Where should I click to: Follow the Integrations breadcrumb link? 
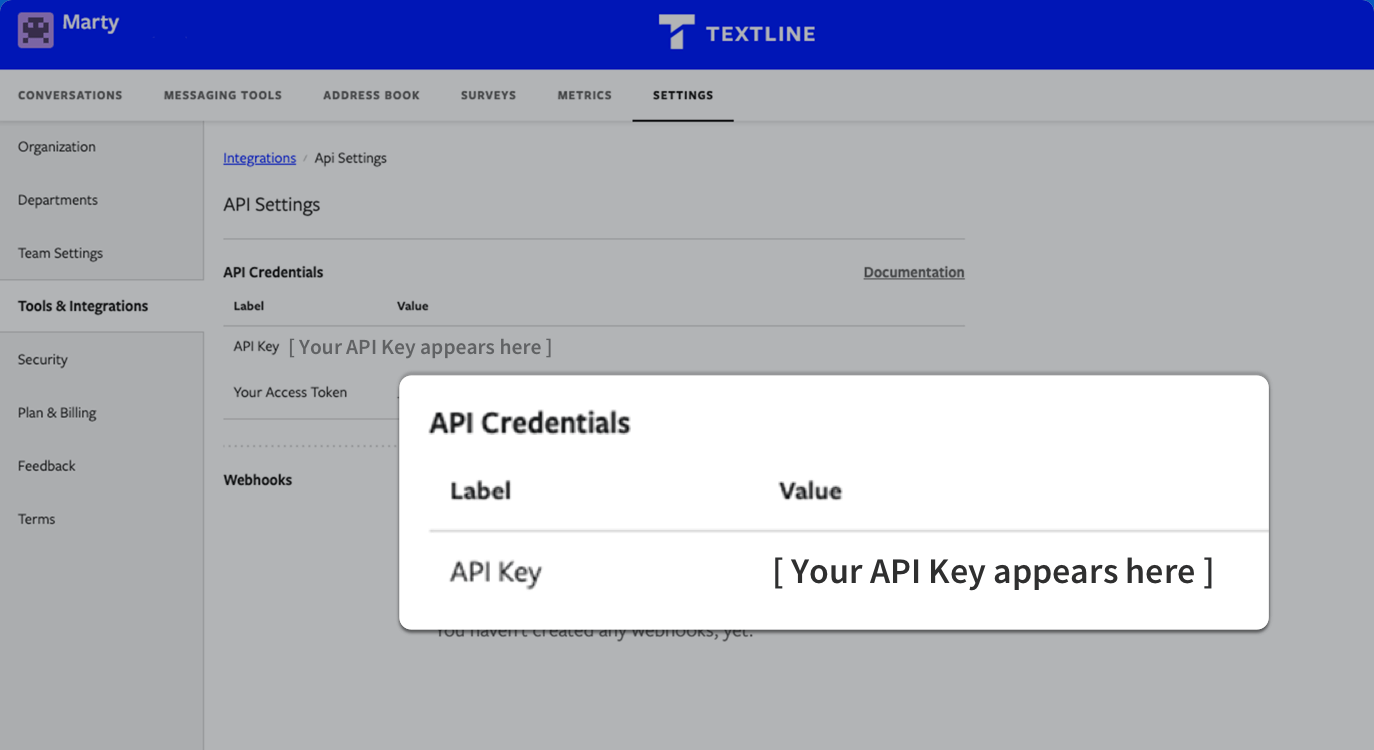coord(259,158)
